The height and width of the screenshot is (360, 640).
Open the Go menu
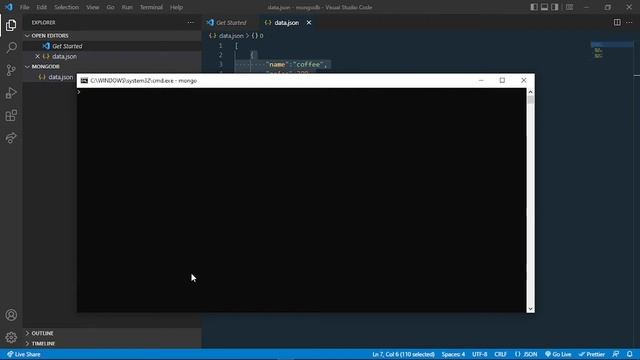(110, 7)
